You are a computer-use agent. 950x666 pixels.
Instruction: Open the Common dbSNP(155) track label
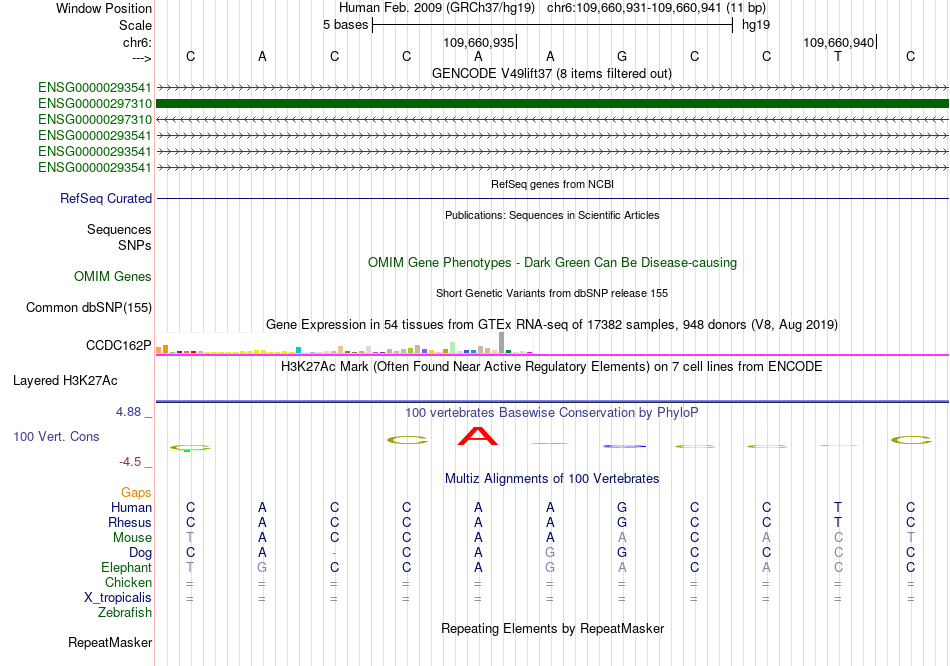[89, 307]
